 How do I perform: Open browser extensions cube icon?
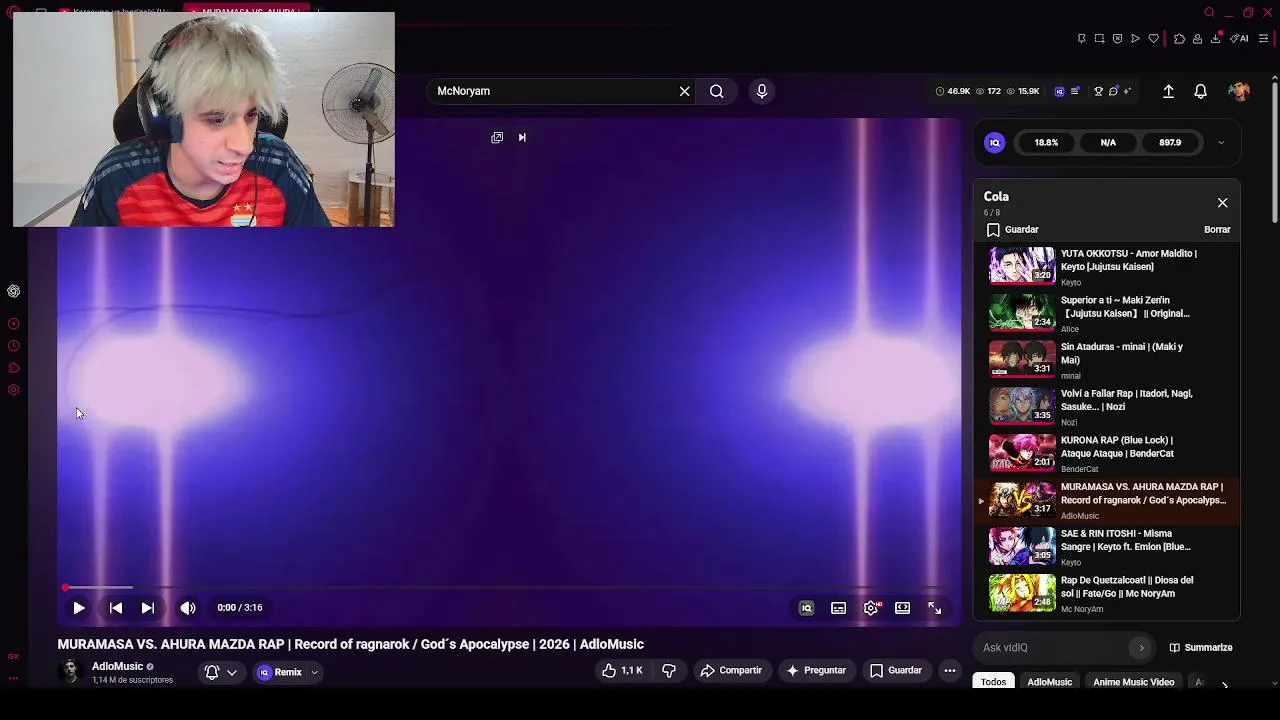(1179, 39)
